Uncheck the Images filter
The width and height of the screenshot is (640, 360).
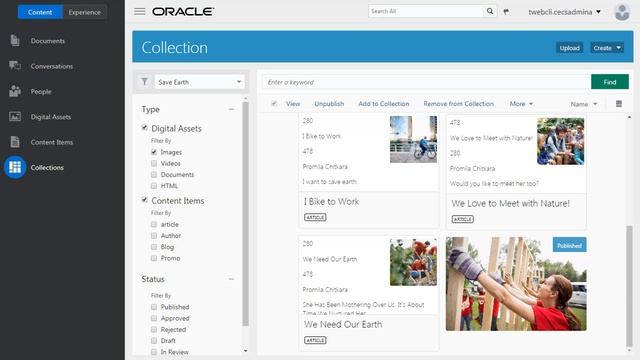[x=154, y=152]
